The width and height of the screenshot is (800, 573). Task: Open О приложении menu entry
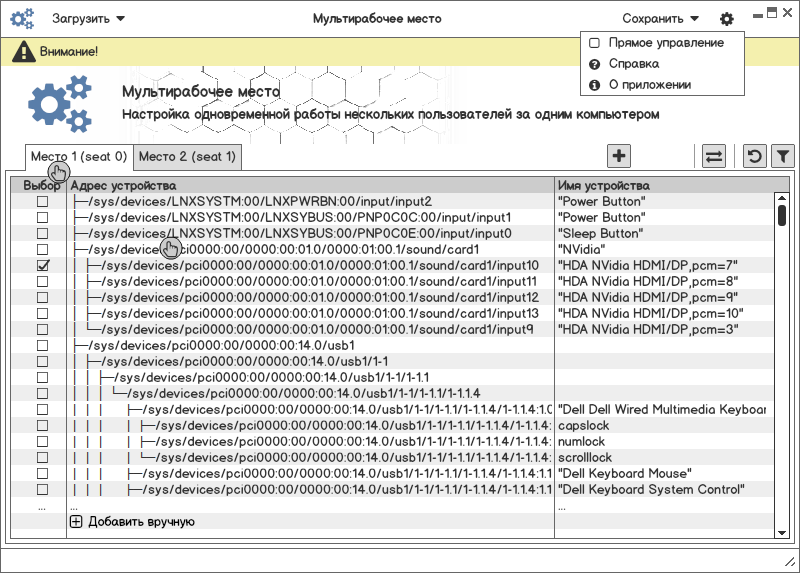click(650, 85)
